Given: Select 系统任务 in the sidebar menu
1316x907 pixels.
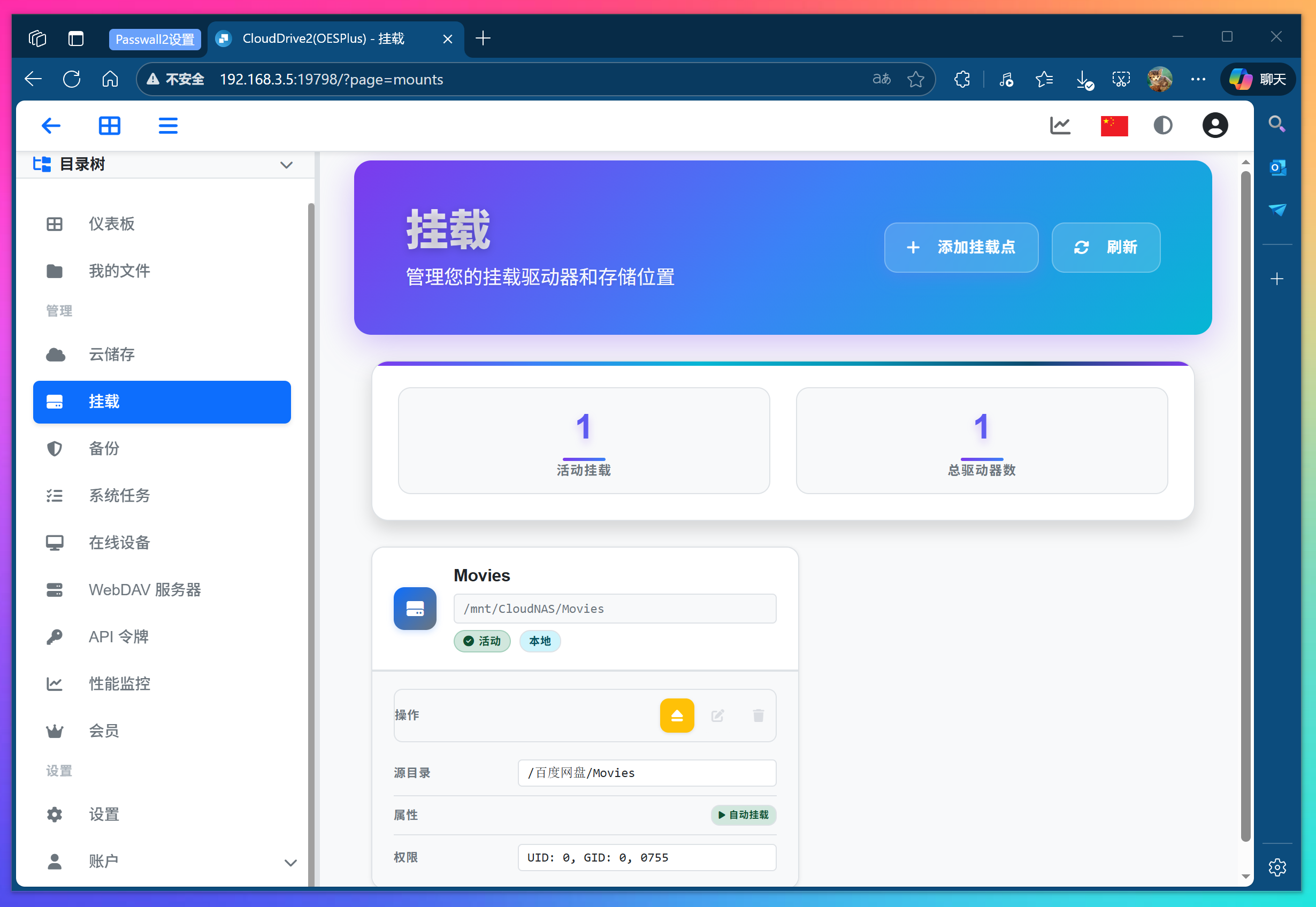Looking at the screenshot, I should point(55,495).
